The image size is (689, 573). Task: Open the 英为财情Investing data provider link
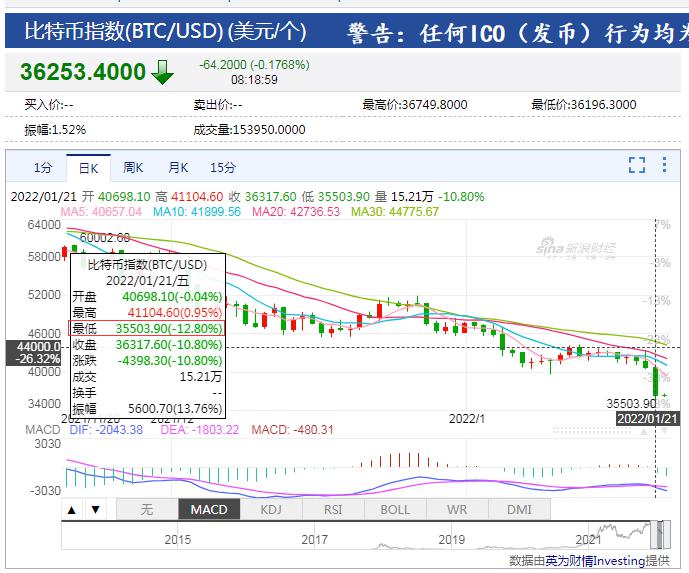tap(595, 561)
